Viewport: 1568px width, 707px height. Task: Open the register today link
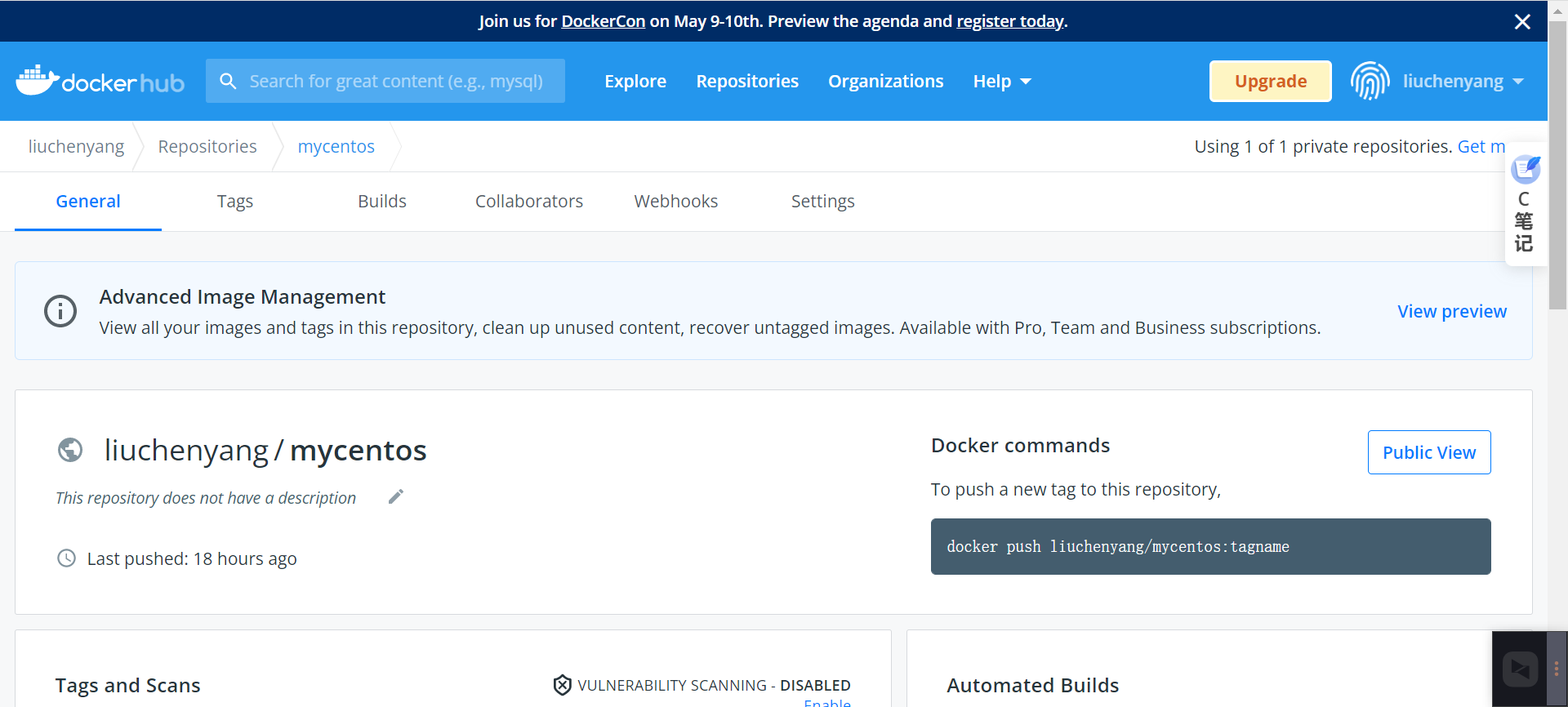coord(1010,21)
